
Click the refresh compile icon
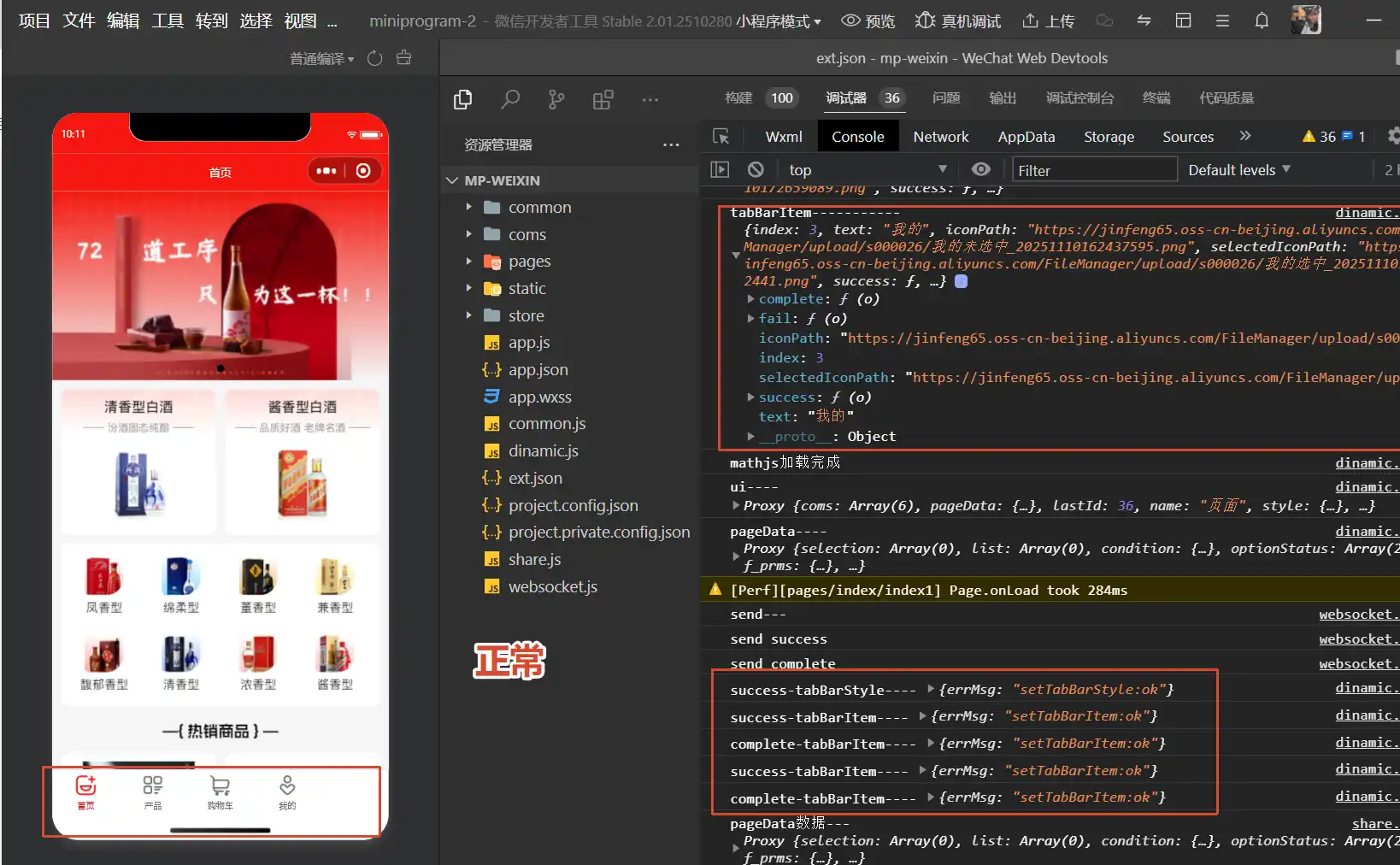point(374,58)
